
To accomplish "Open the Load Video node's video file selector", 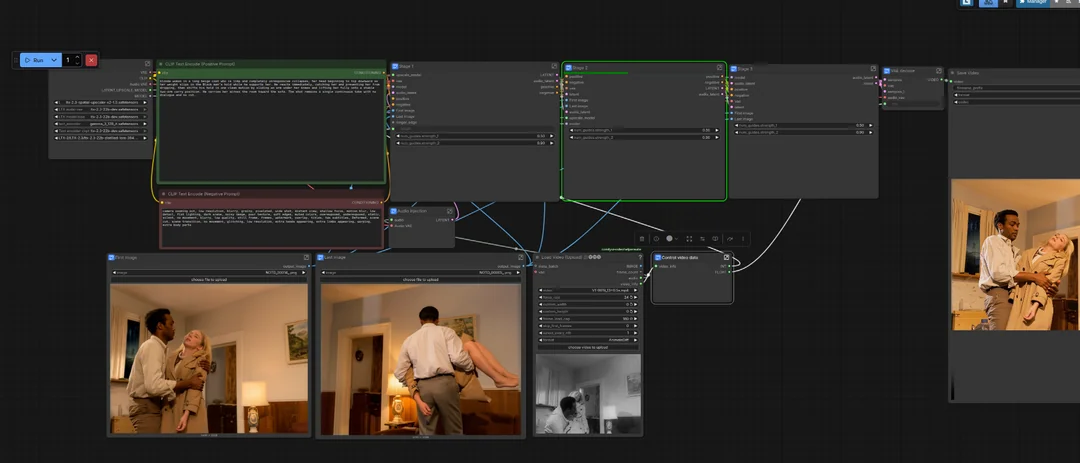I will pos(589,290).
